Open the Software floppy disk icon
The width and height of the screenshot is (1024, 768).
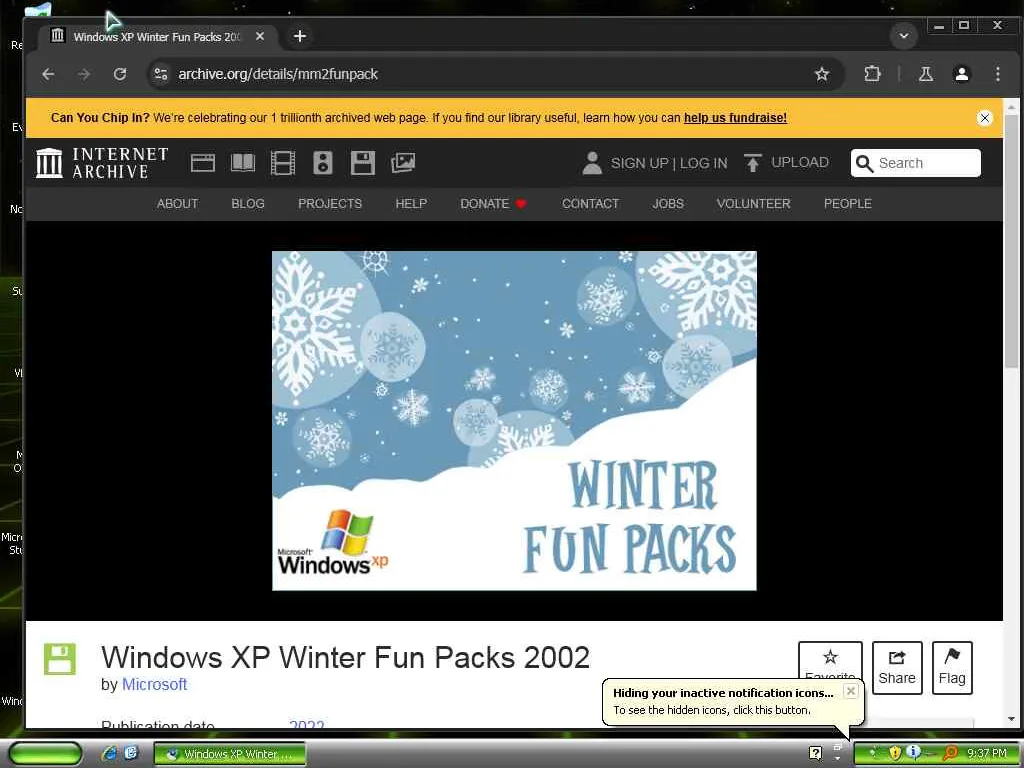pyautogui.click(x=362, y=163)
